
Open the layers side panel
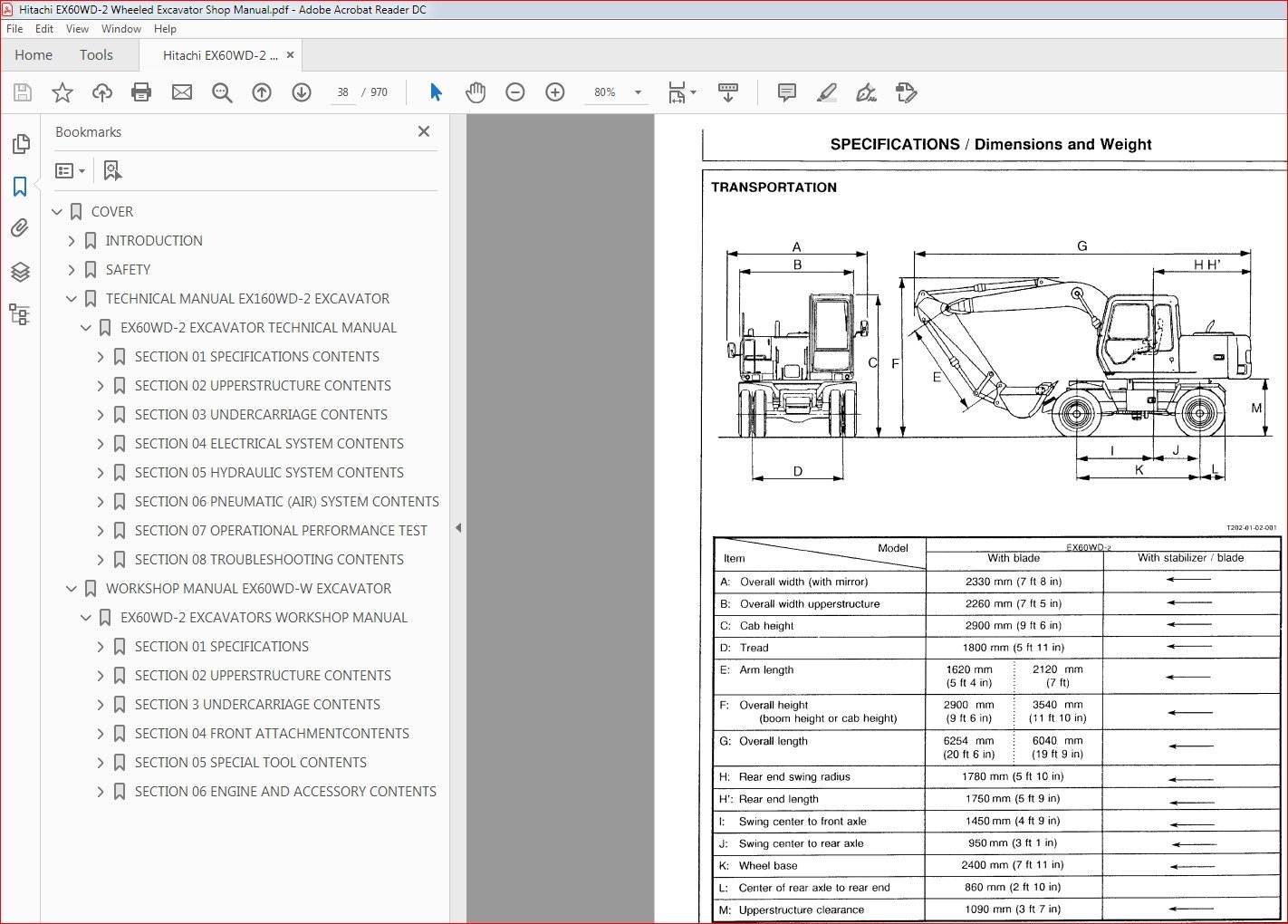pyautogui.click(x=20, y=272)
